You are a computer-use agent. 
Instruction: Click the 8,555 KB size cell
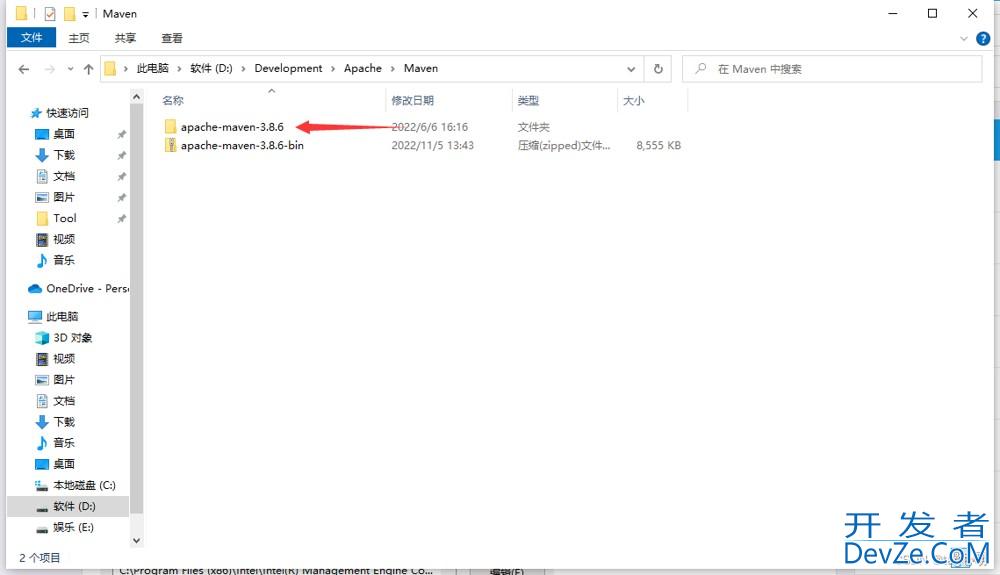tap(658, 145)
